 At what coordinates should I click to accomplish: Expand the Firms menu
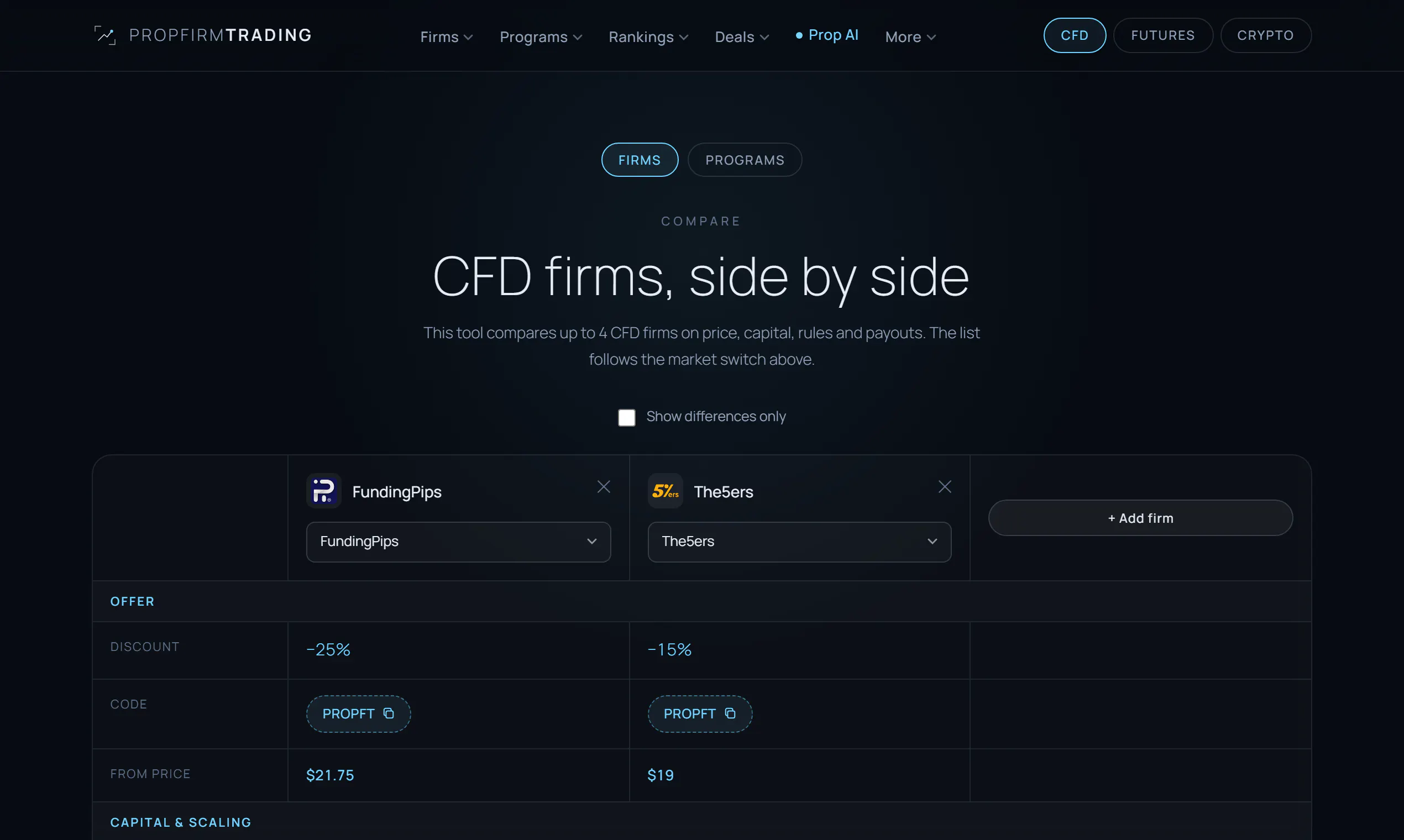coord(446,37)
